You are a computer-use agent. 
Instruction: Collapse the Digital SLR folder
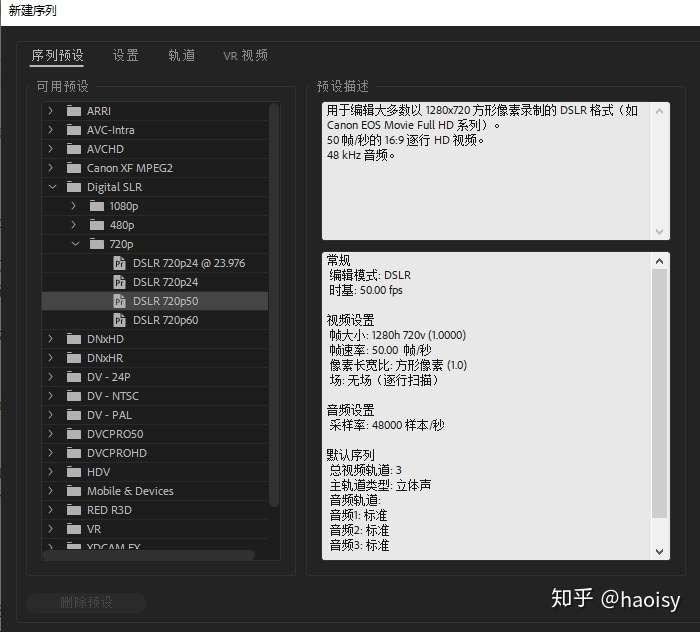(x=52, y=187)
